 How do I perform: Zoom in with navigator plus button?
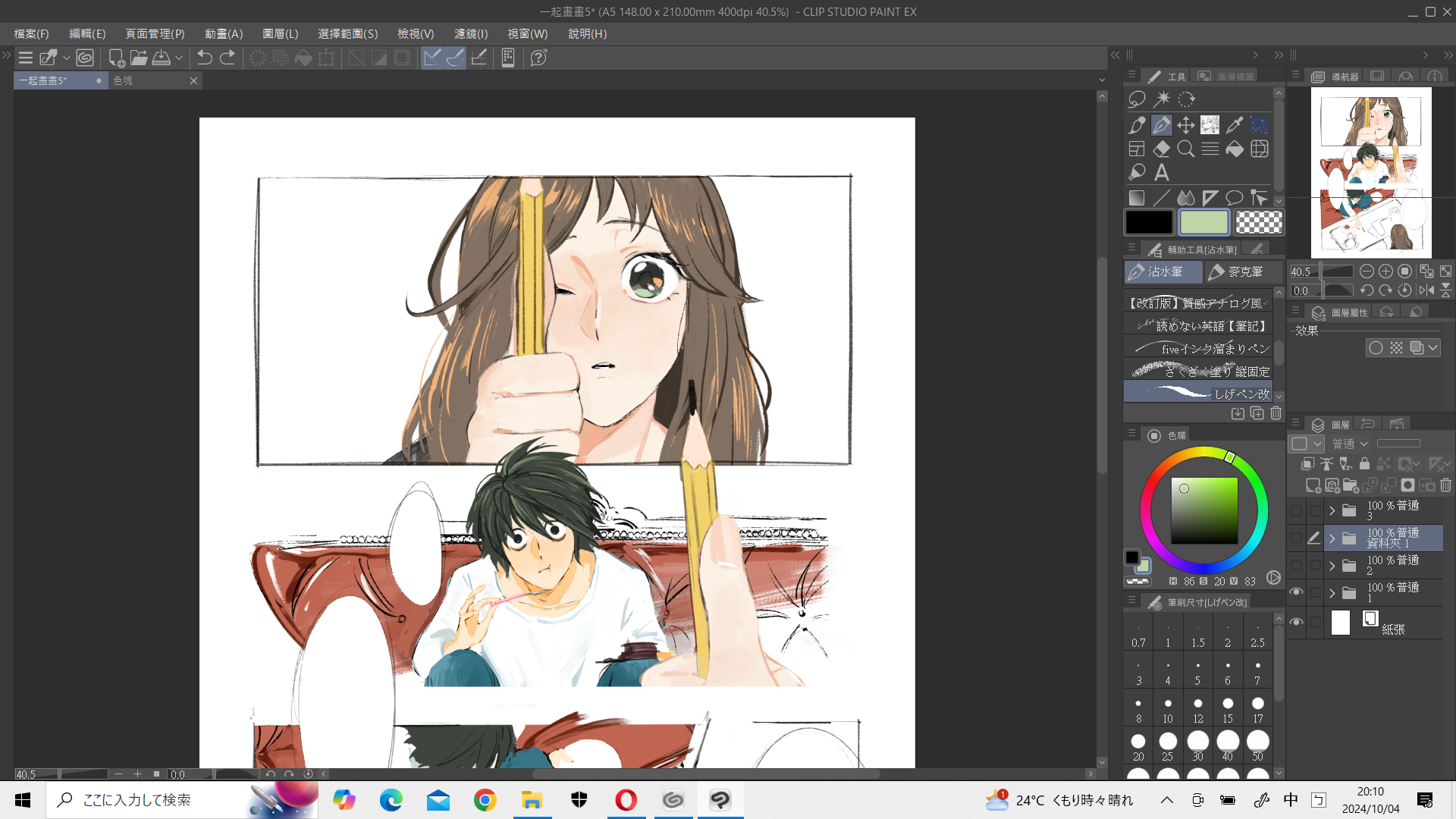[x=1385, y=271]
